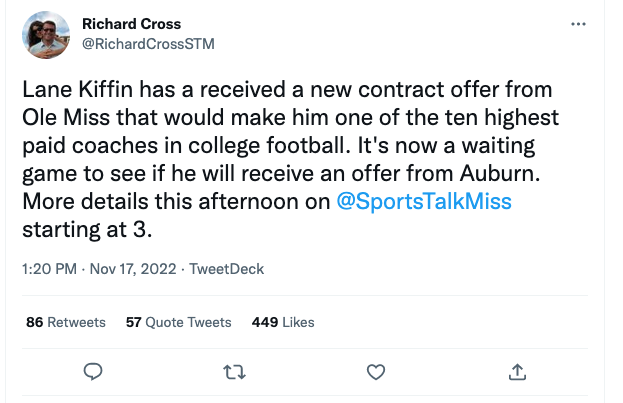This screenshot has height=403, width=623.
Task: Open the share menu via the upload arrow icon
Action: [x=518, y=372]
